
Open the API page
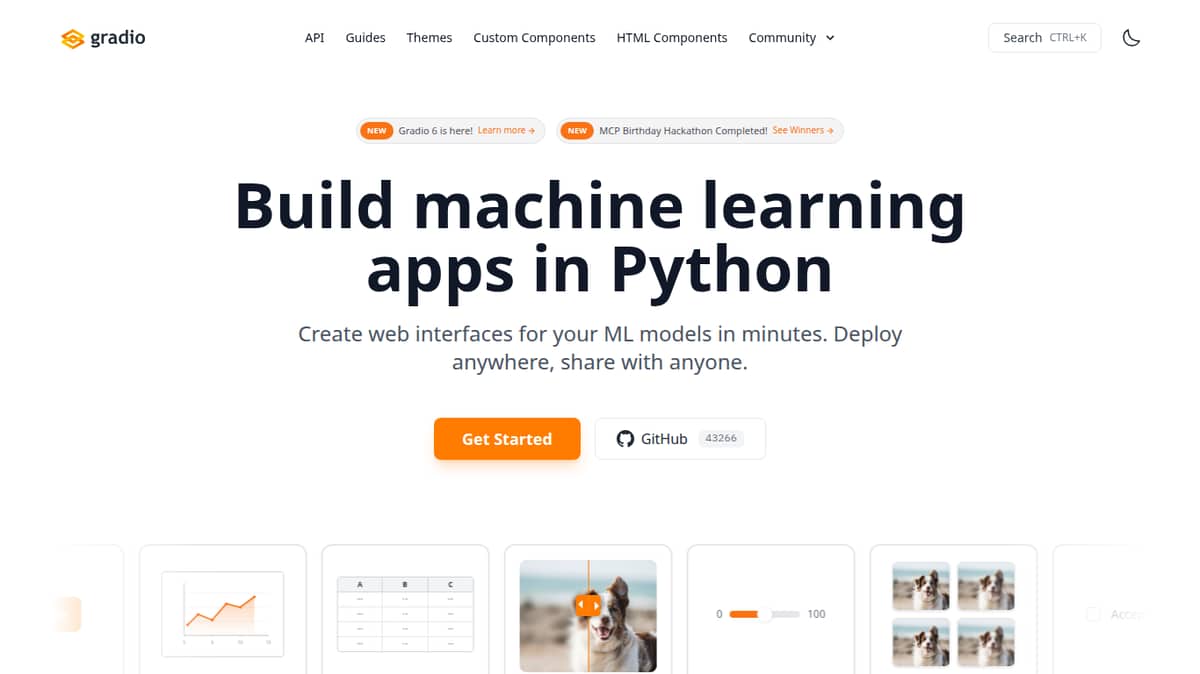point(314,38)
